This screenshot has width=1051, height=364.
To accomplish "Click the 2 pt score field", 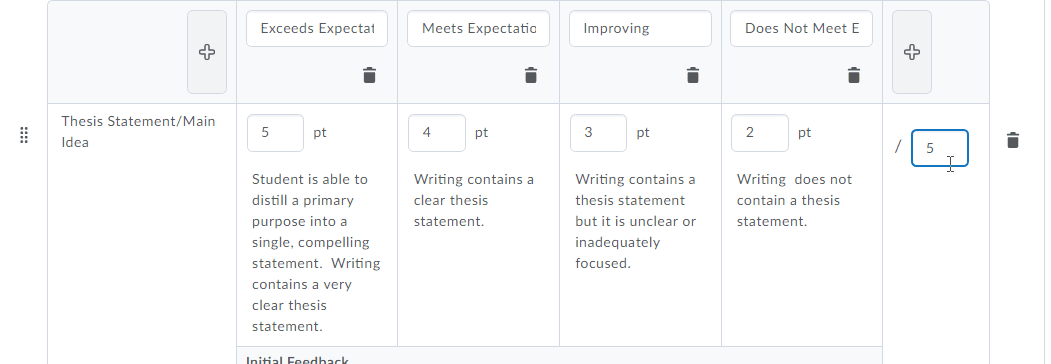I will pyautogui.click(x=760, y=133).
